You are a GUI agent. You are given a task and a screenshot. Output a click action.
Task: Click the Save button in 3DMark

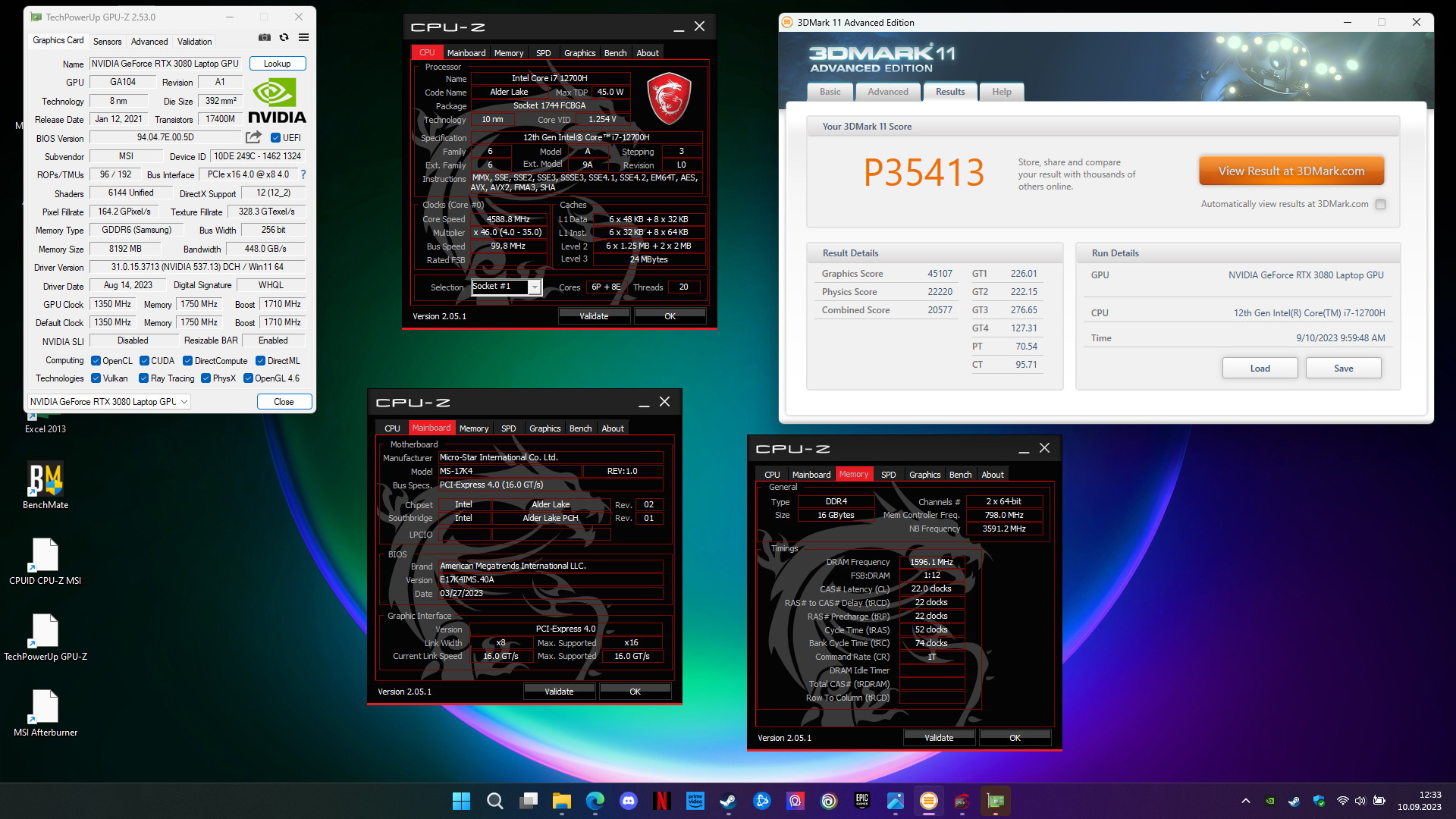1343,369
